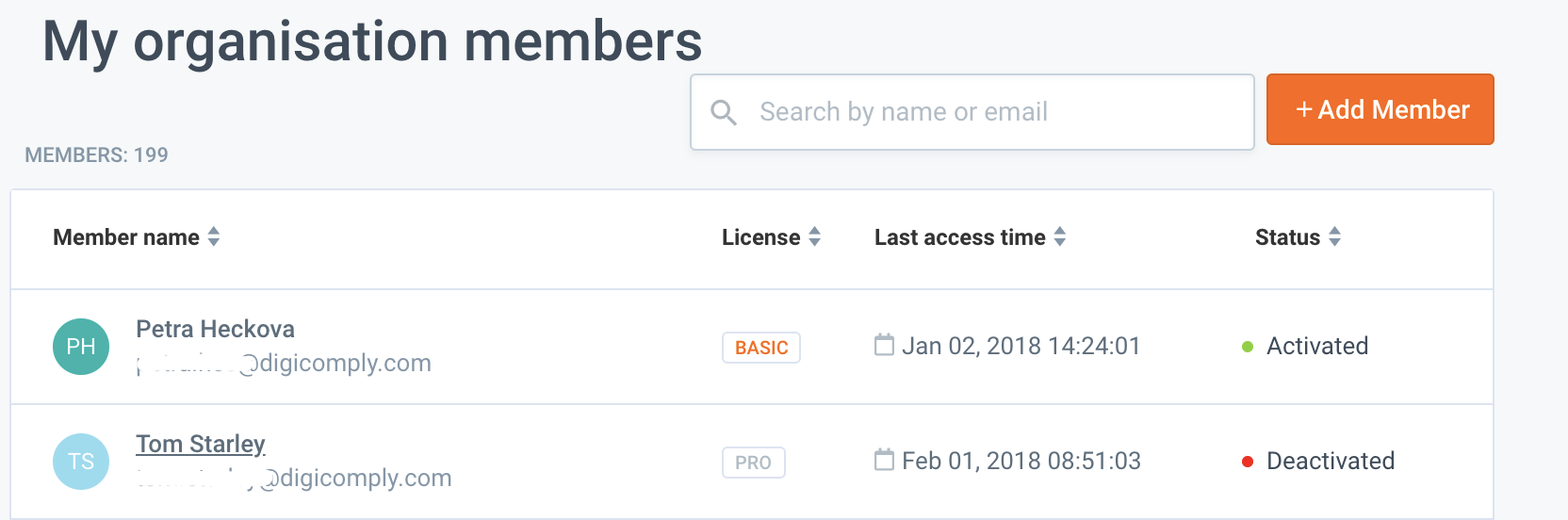Select Petra Heckova's digicomply.com email

tap(284, 364)
